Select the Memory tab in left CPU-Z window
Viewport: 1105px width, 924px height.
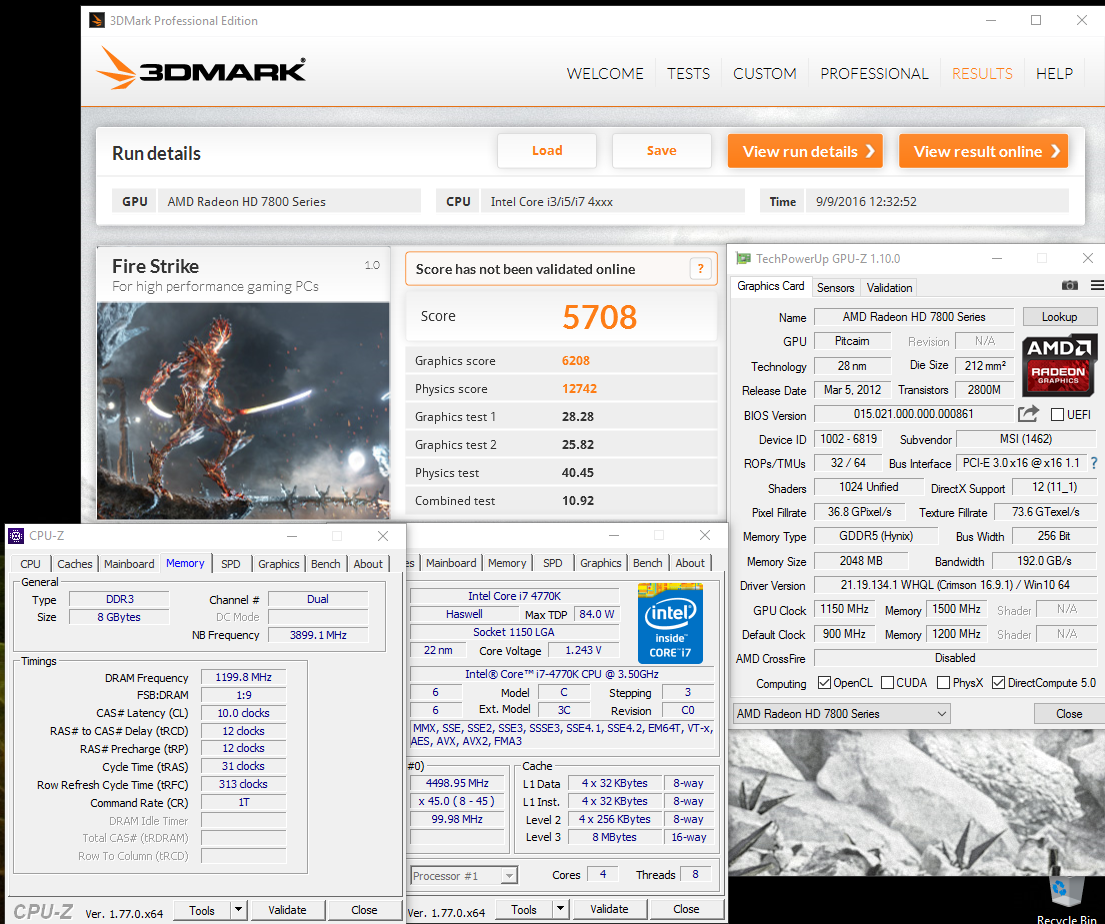[185, 562]
